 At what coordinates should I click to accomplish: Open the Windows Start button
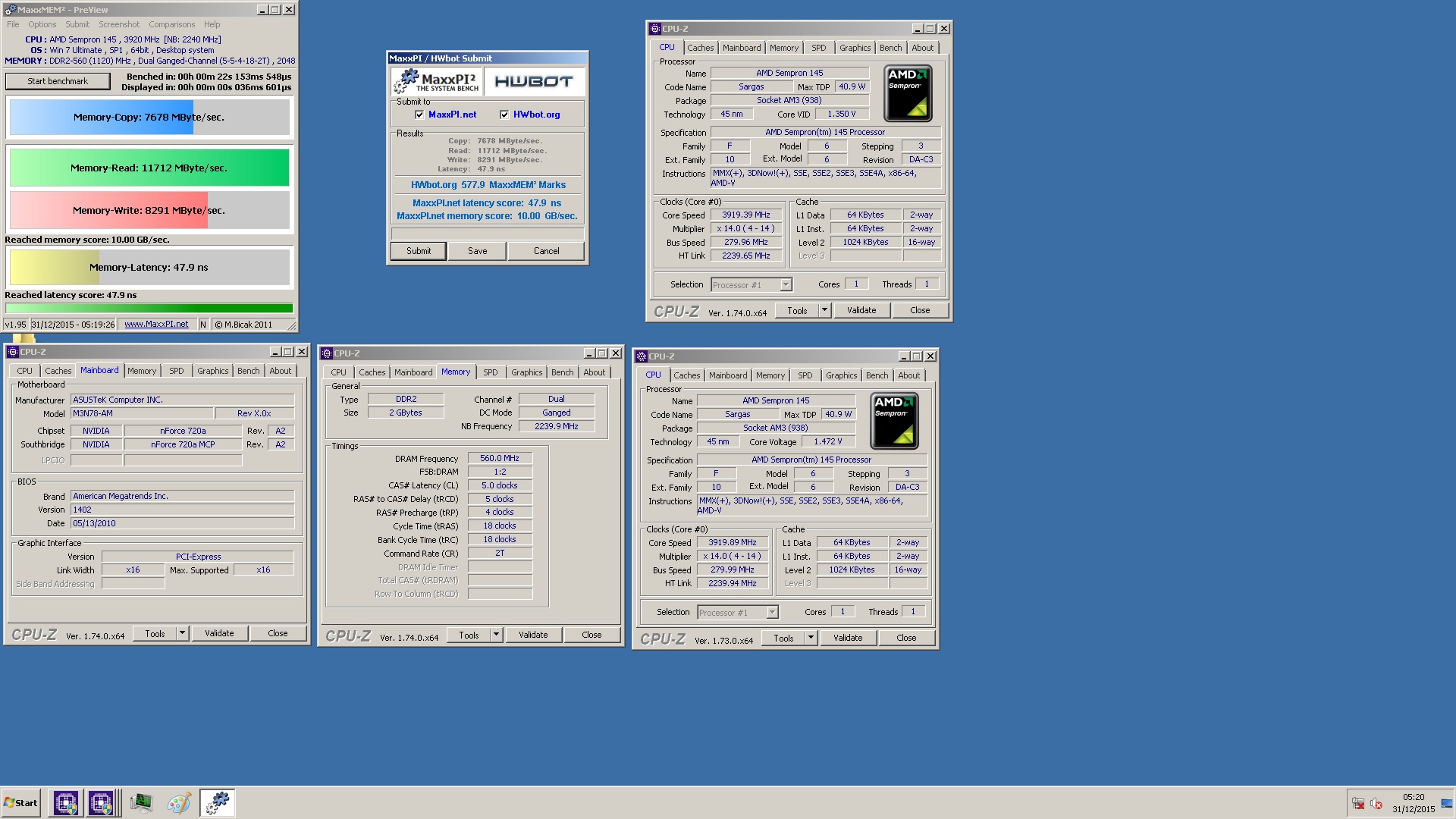(20, 803)
